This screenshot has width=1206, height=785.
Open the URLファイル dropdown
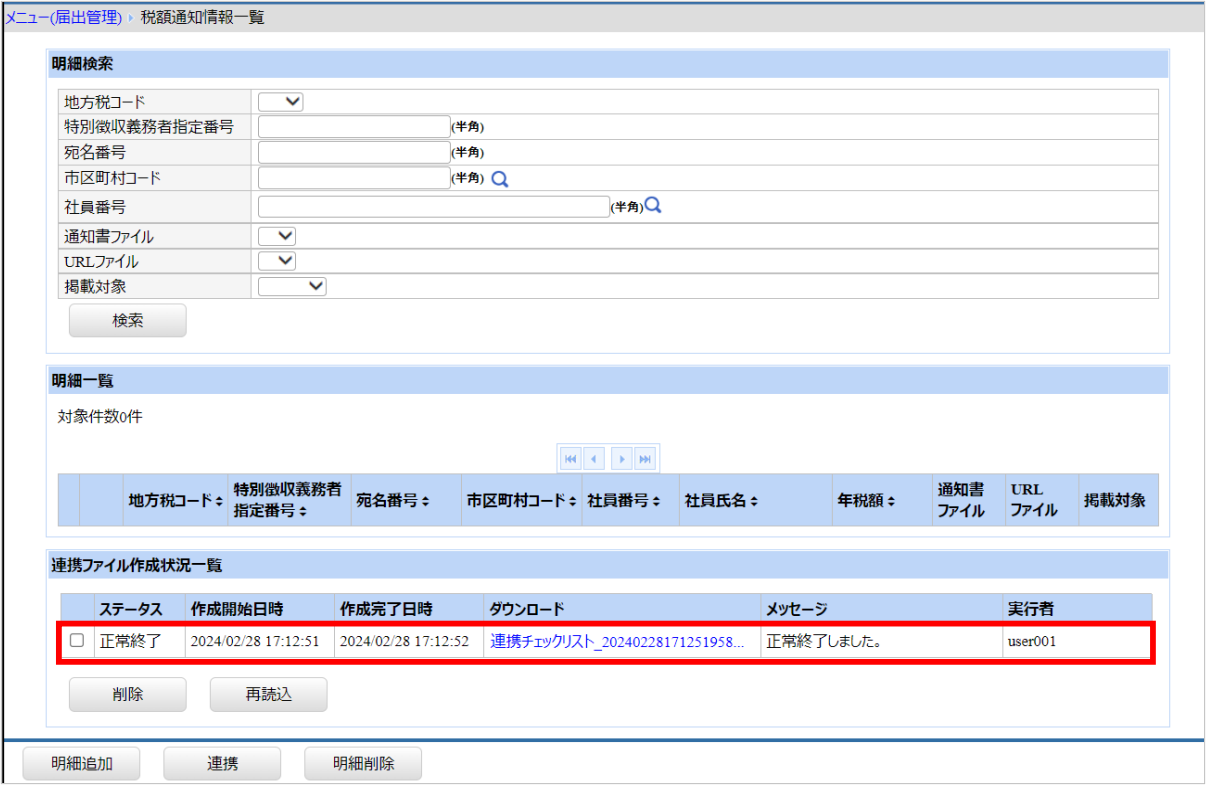tap(277, 261)
